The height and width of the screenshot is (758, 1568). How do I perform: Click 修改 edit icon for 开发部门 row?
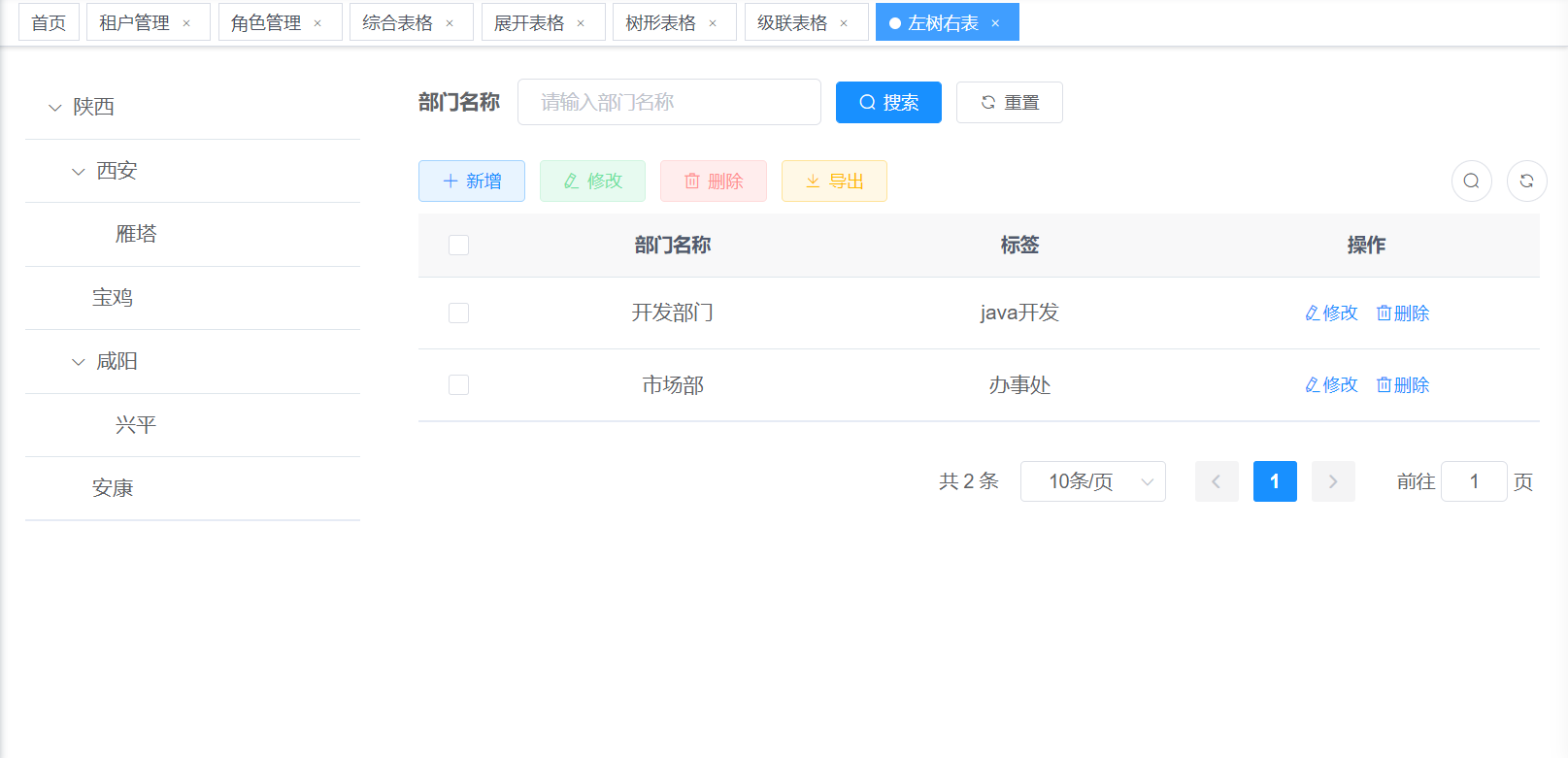click(1313, 313)
